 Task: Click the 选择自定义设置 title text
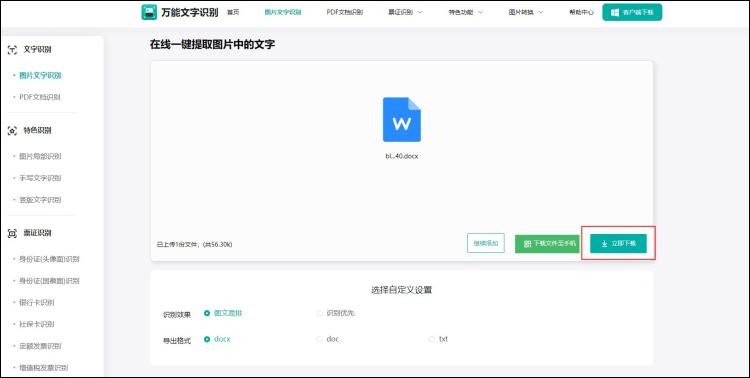tap(402, 289)
